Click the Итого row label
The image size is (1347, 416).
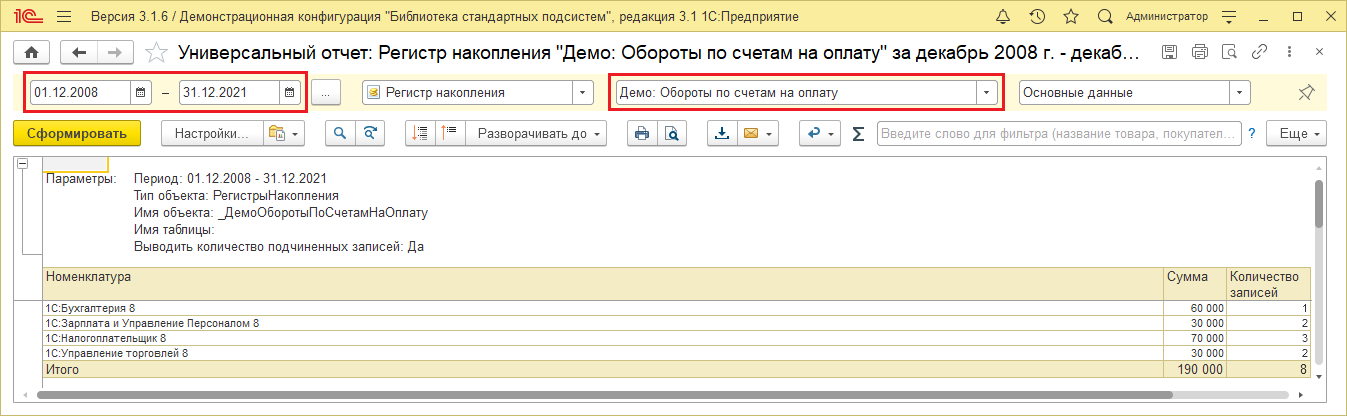pyautogui.click(x=62, y=370)
